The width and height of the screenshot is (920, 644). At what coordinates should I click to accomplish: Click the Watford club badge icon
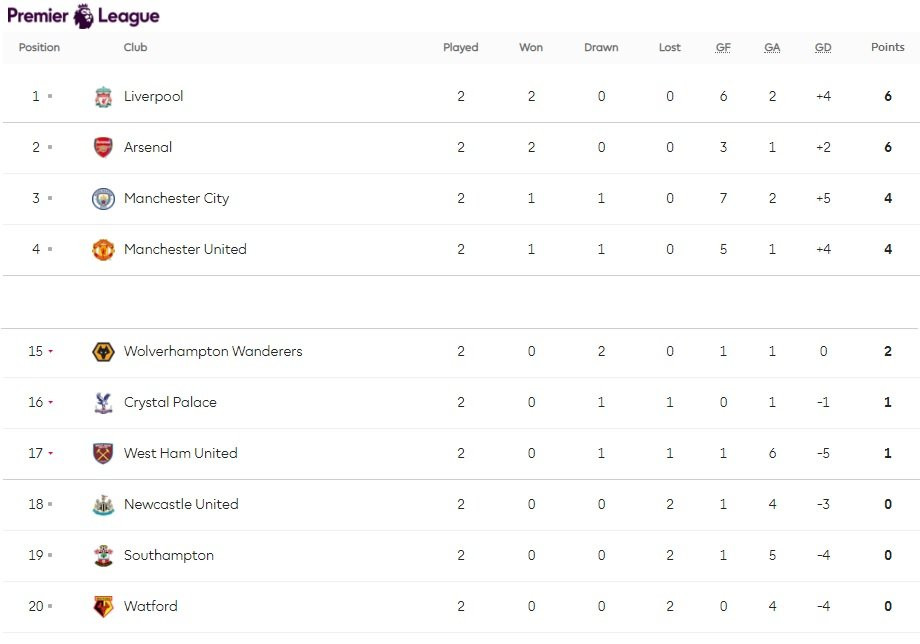(103, 607)
